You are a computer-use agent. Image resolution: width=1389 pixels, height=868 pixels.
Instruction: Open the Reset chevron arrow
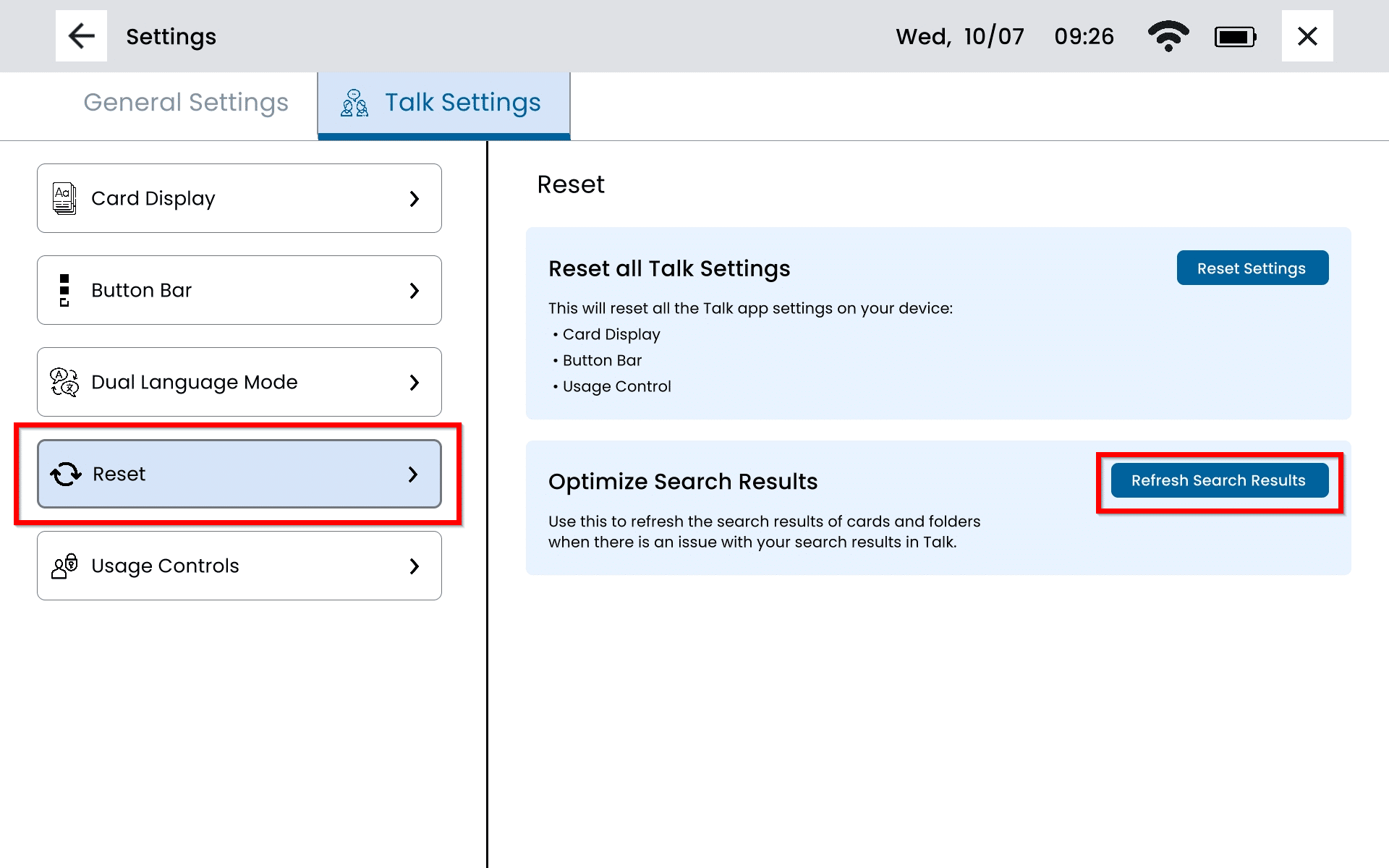tap(413, 474)
